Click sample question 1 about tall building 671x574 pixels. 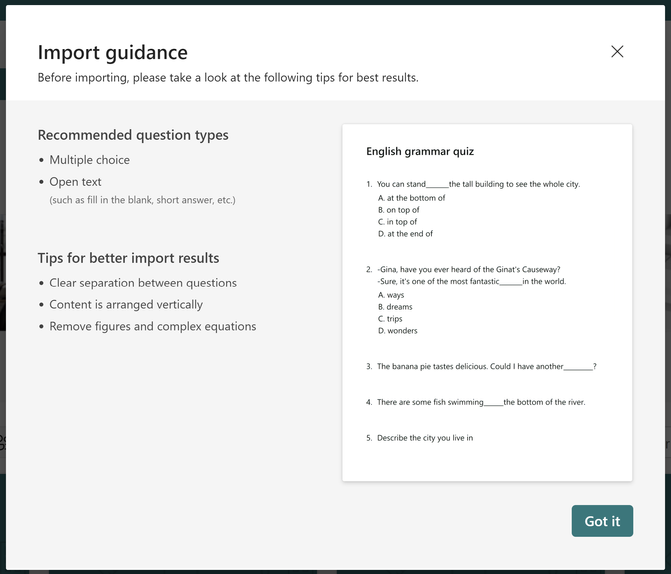(x=478, y=184)
